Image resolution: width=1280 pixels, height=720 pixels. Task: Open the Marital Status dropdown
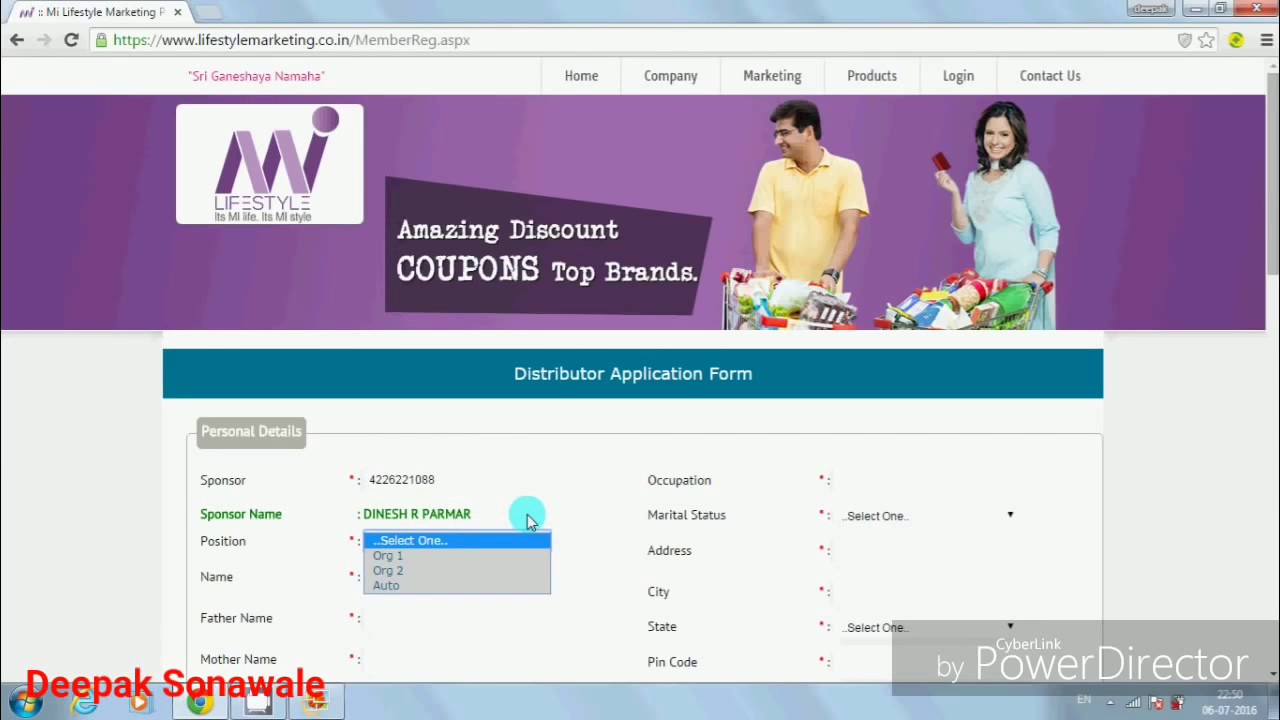928,515
